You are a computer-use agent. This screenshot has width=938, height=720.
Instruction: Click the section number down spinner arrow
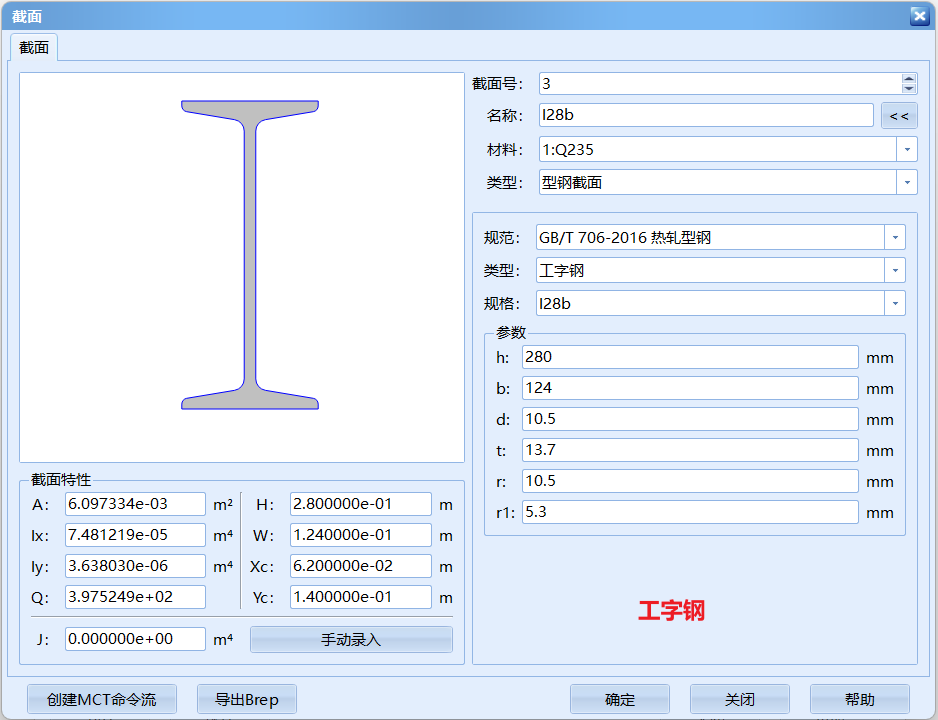(909, 89)
